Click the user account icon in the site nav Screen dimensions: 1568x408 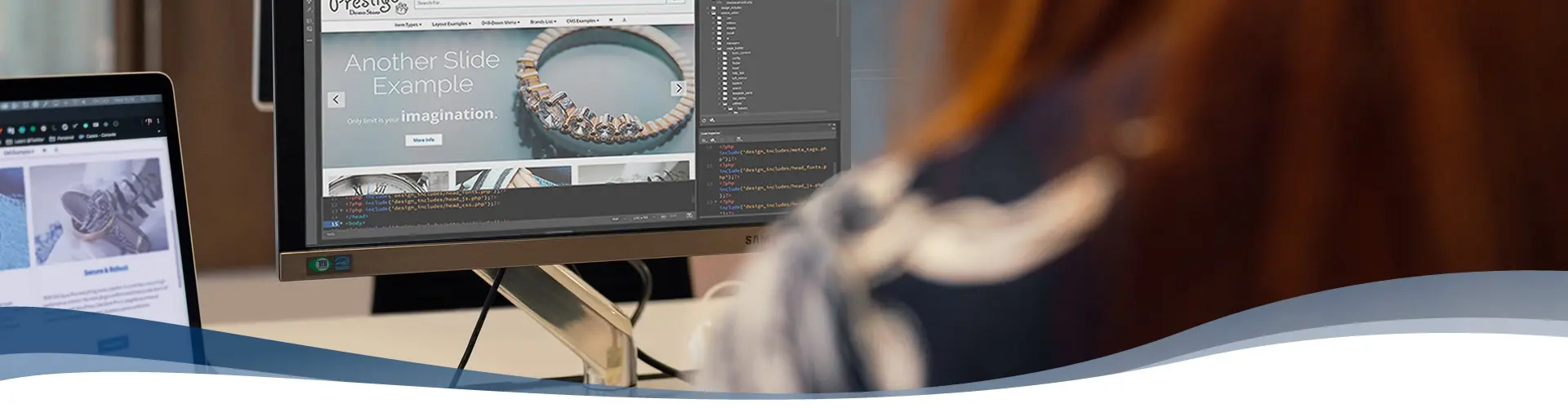point(624,20)
